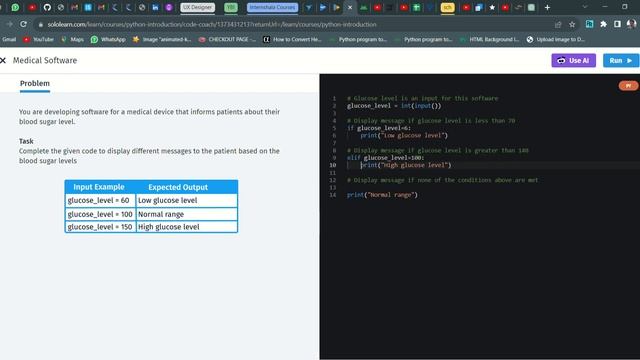The width and height of the screenshot is (640, 360).
Task: Open the 'How to Convert He...' bookmark
Action: coord(292,40)
